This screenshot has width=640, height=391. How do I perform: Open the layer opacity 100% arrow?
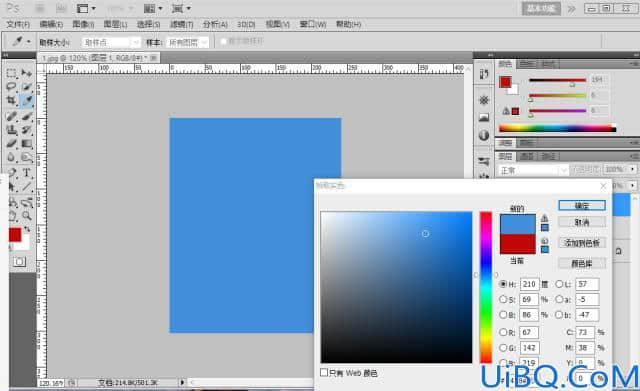[x=633, y=169]
